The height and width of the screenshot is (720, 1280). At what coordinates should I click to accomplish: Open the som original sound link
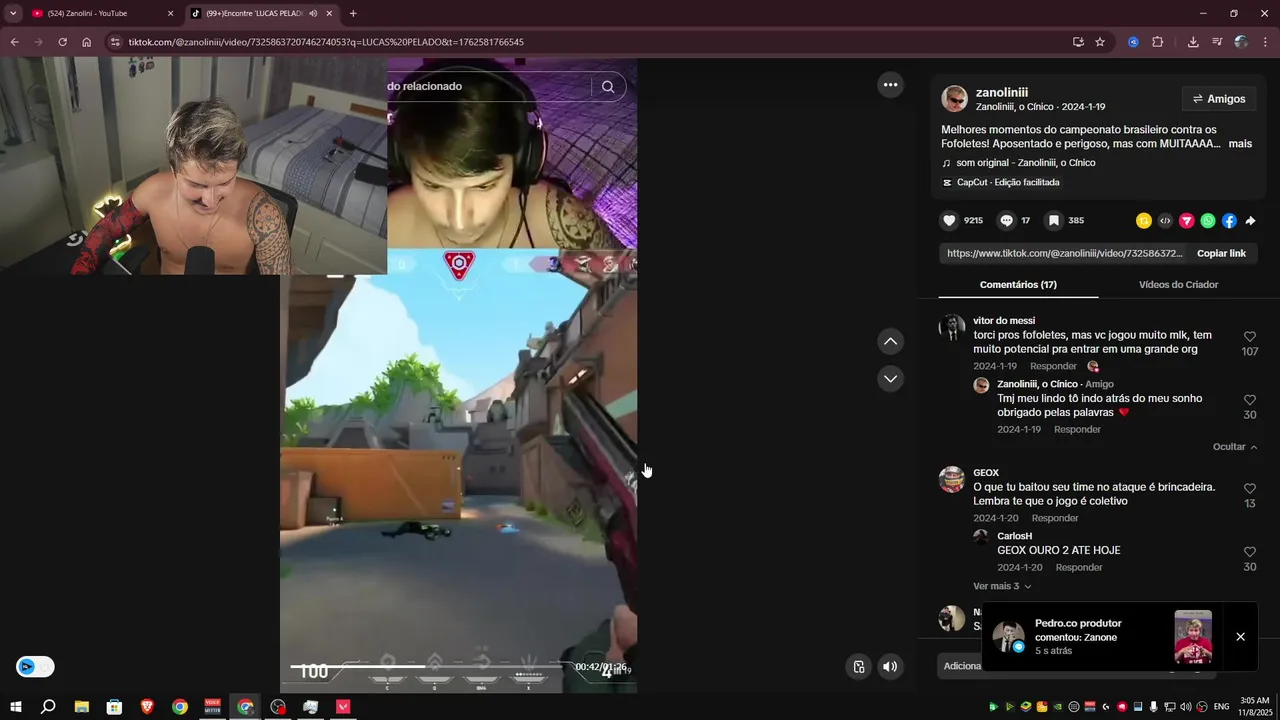click(x=1025, y=163)
